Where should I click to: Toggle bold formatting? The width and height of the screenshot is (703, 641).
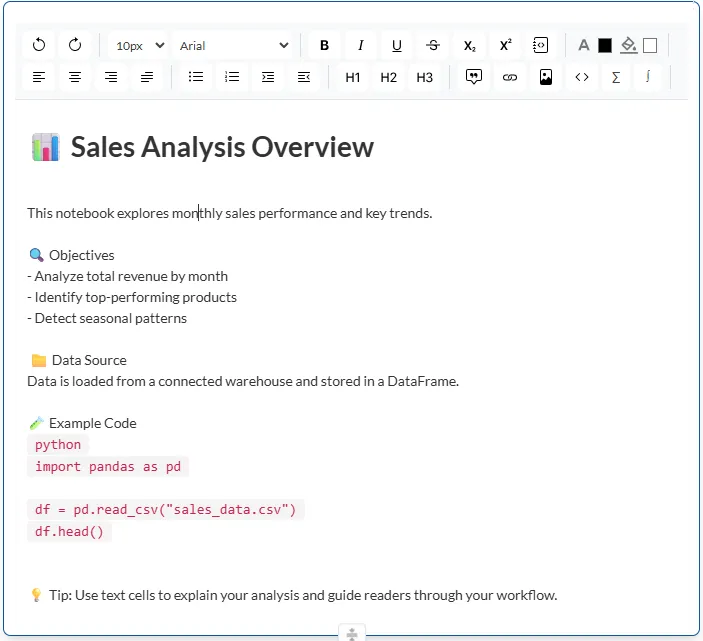tap(324, 45)
